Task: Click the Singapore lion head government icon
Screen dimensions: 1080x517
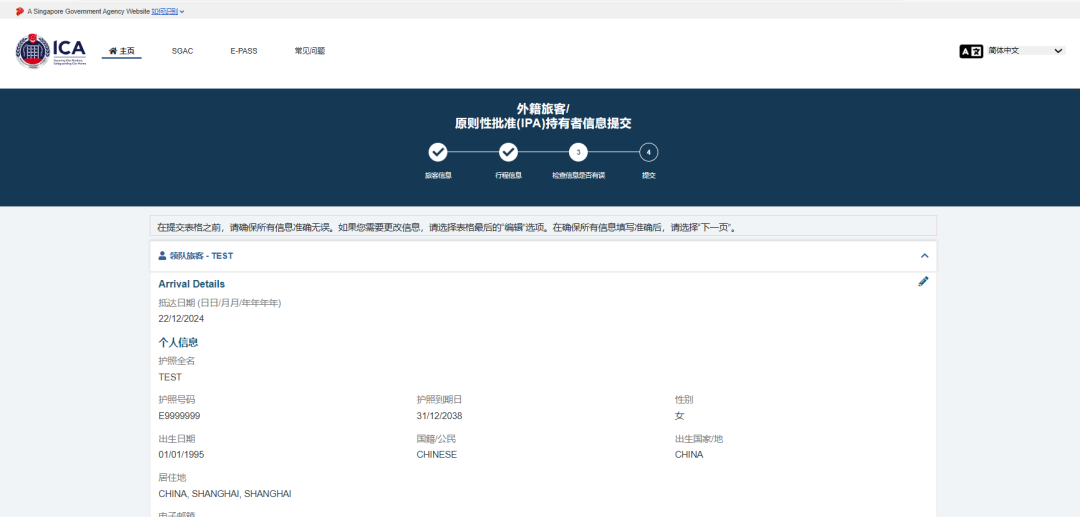Action: (20, 12)
